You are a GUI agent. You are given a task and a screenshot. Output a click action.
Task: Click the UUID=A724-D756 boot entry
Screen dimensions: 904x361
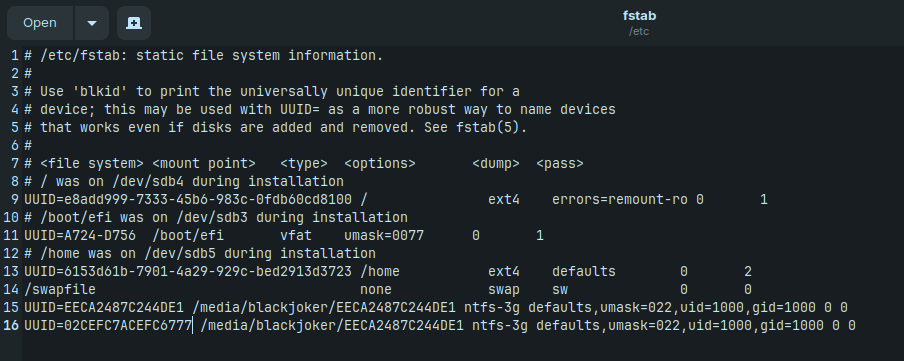click(x=80, y=235)
